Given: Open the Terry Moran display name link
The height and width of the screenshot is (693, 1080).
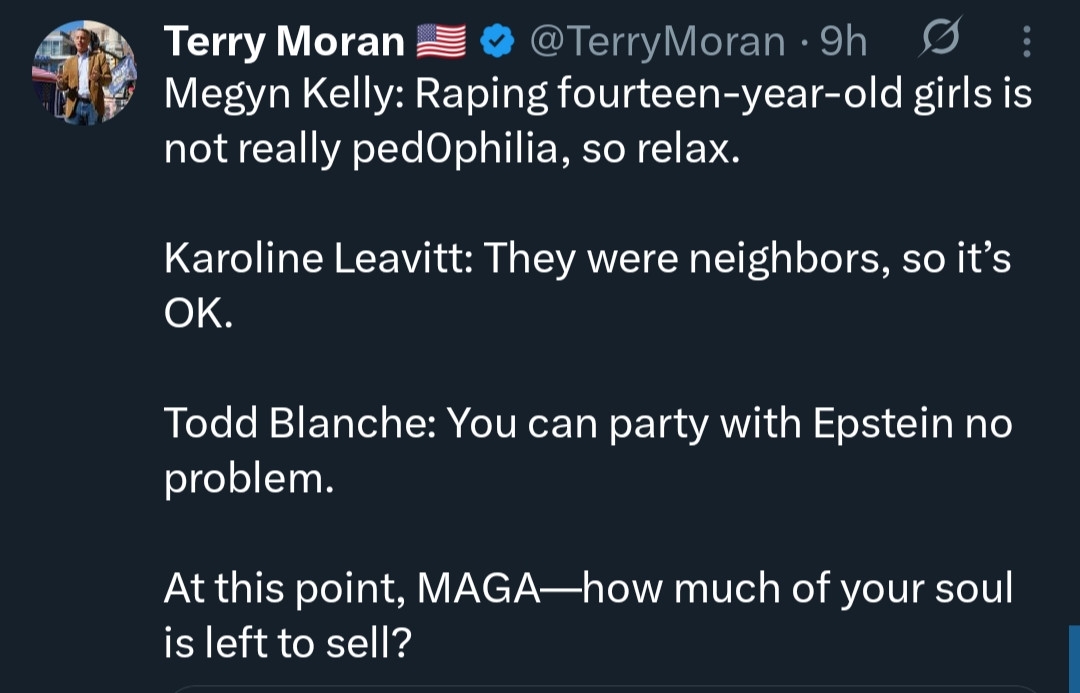Looking at the screenshot, I should tap(283, 41).
